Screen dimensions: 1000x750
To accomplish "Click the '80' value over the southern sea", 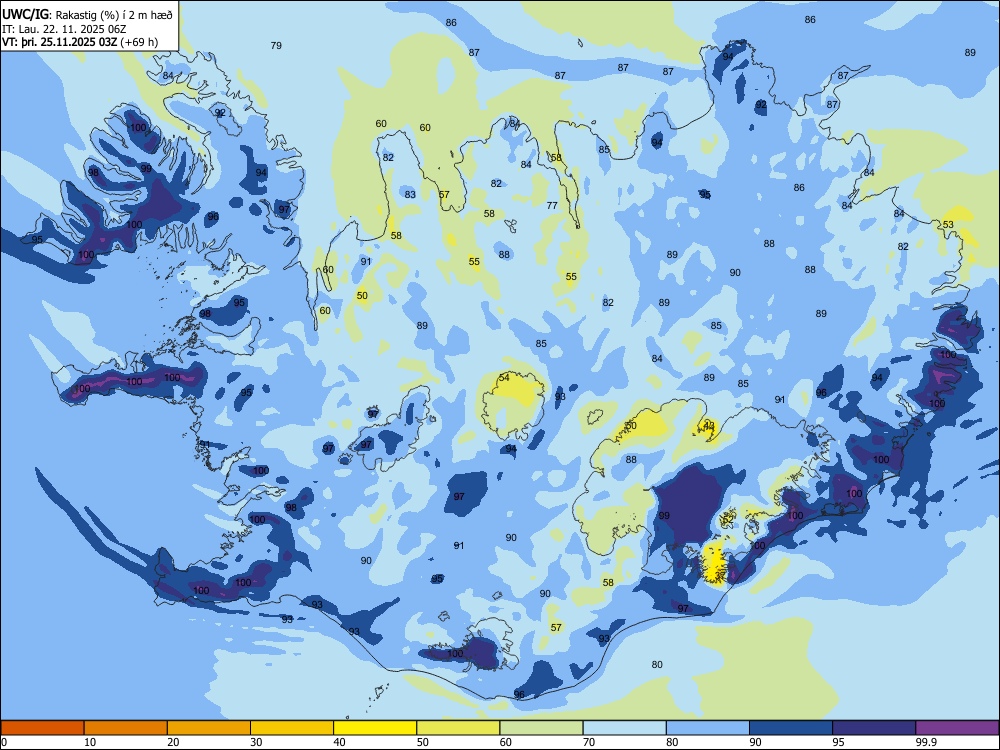I will 657,665.
